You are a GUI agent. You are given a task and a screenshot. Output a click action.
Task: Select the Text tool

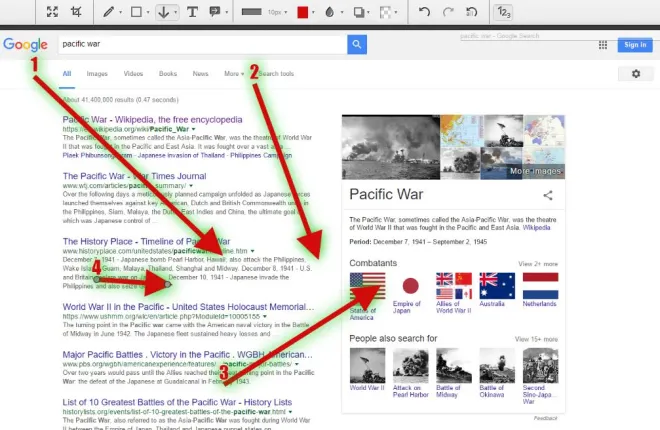pyautogui.click(x=192, y=12)
